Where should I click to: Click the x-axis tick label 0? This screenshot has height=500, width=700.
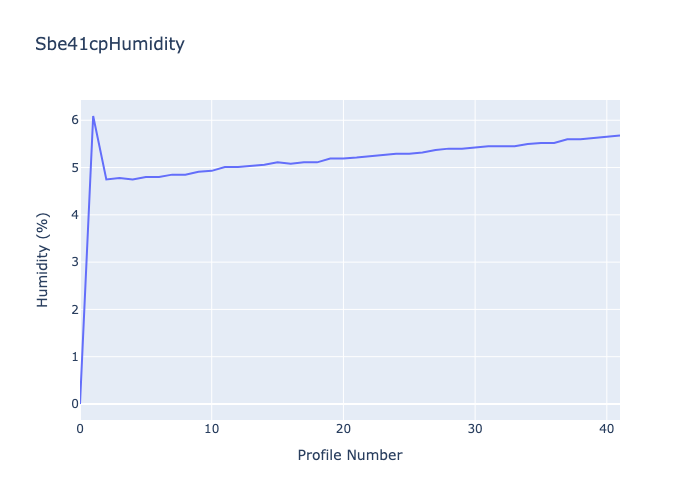pos(80,429)
